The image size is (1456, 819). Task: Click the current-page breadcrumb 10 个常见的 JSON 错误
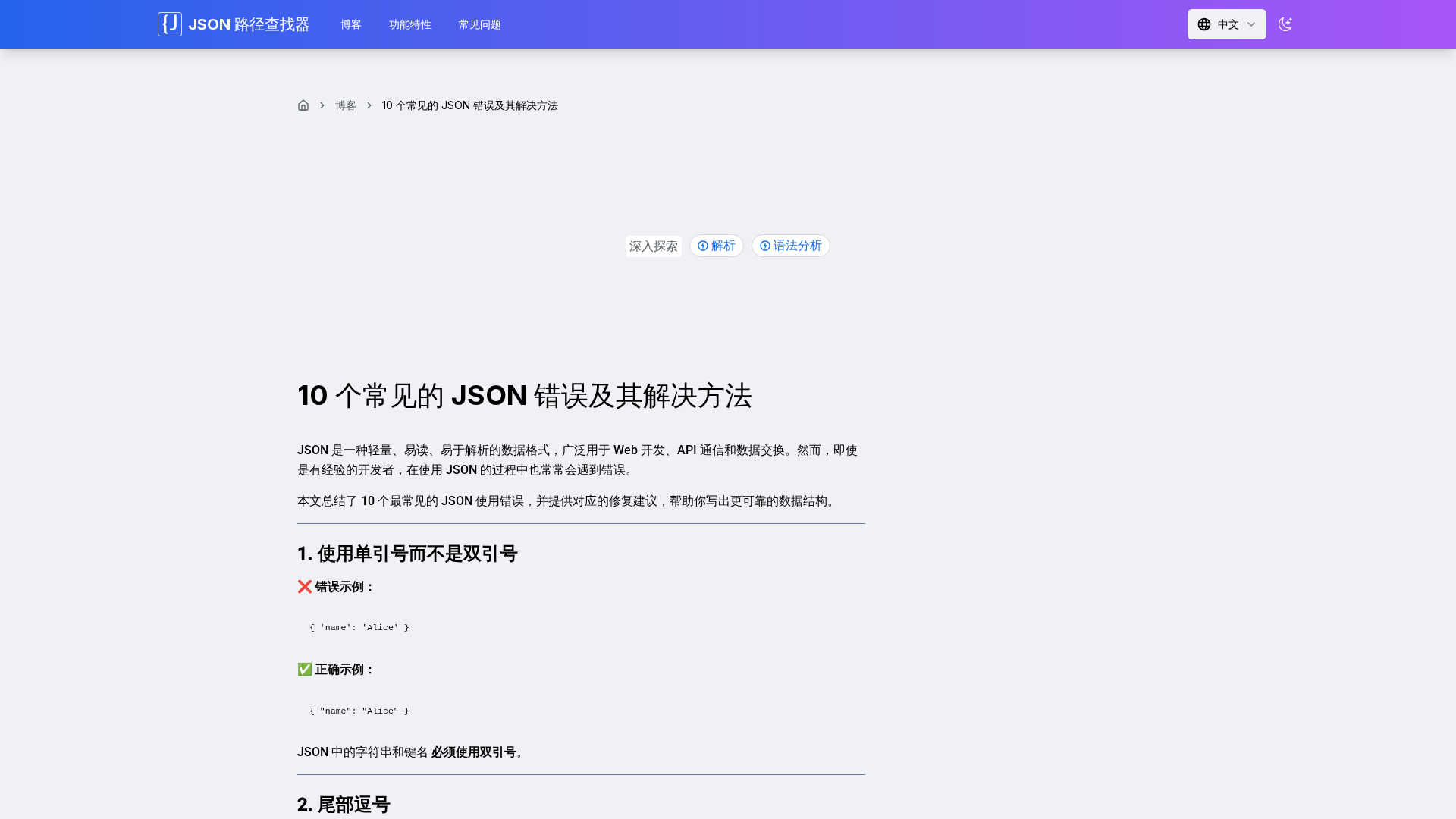(x=469, y=105)
